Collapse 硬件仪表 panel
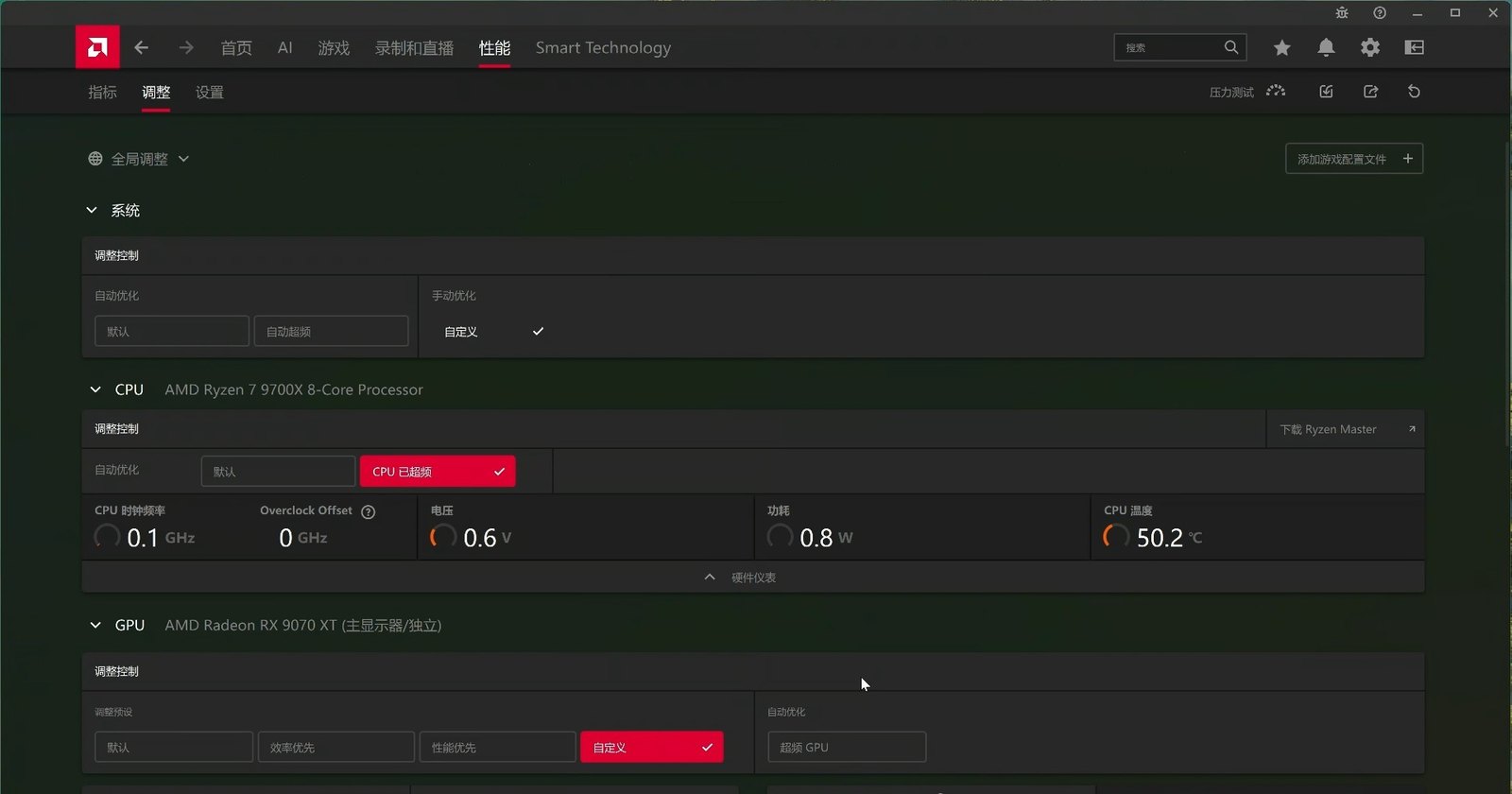 pyautogui.click(x=752, y=578)
